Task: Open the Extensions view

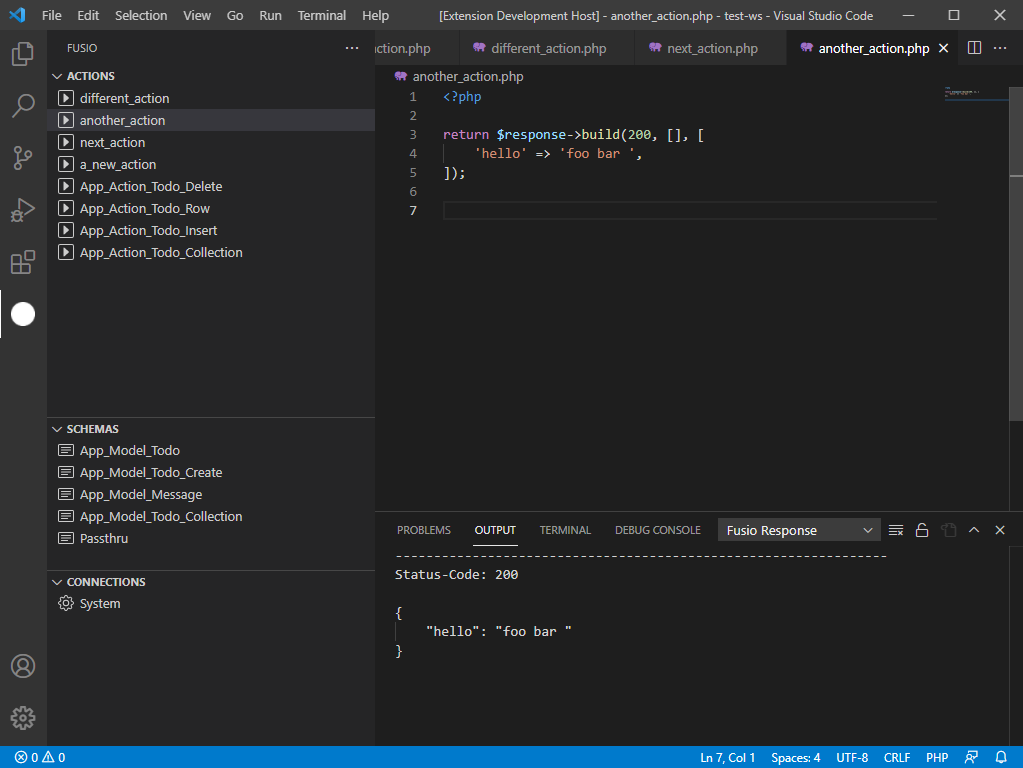Action: tap(23, 262)
